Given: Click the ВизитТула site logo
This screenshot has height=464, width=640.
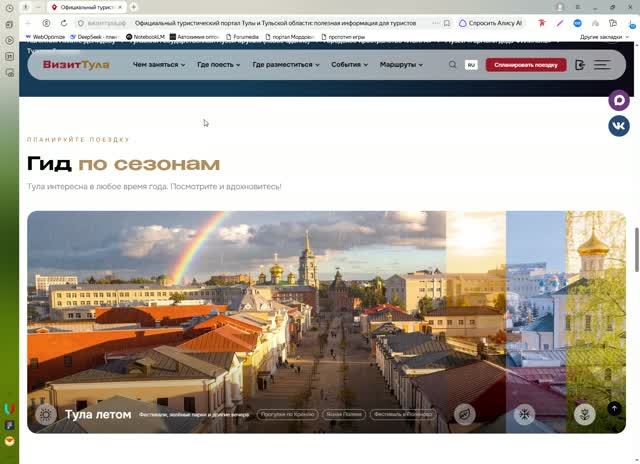Looking at the screenshot, I should click(76, 64).
